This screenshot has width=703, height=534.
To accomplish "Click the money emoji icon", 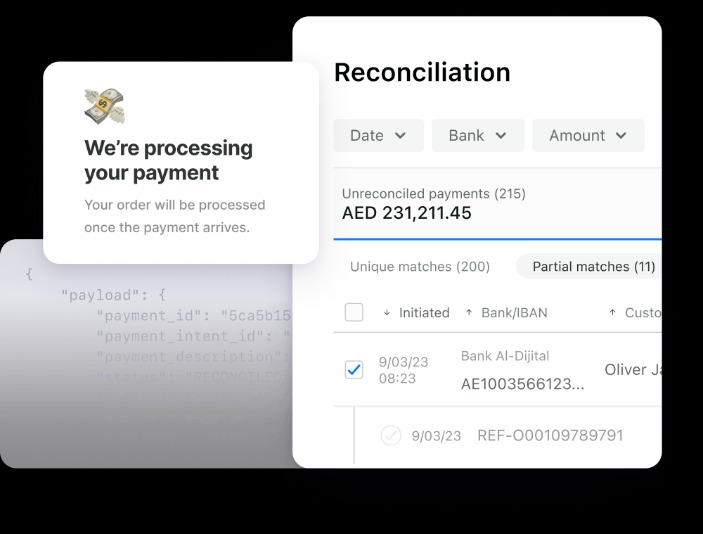I will pyautogui.click(x=104, y=106).
